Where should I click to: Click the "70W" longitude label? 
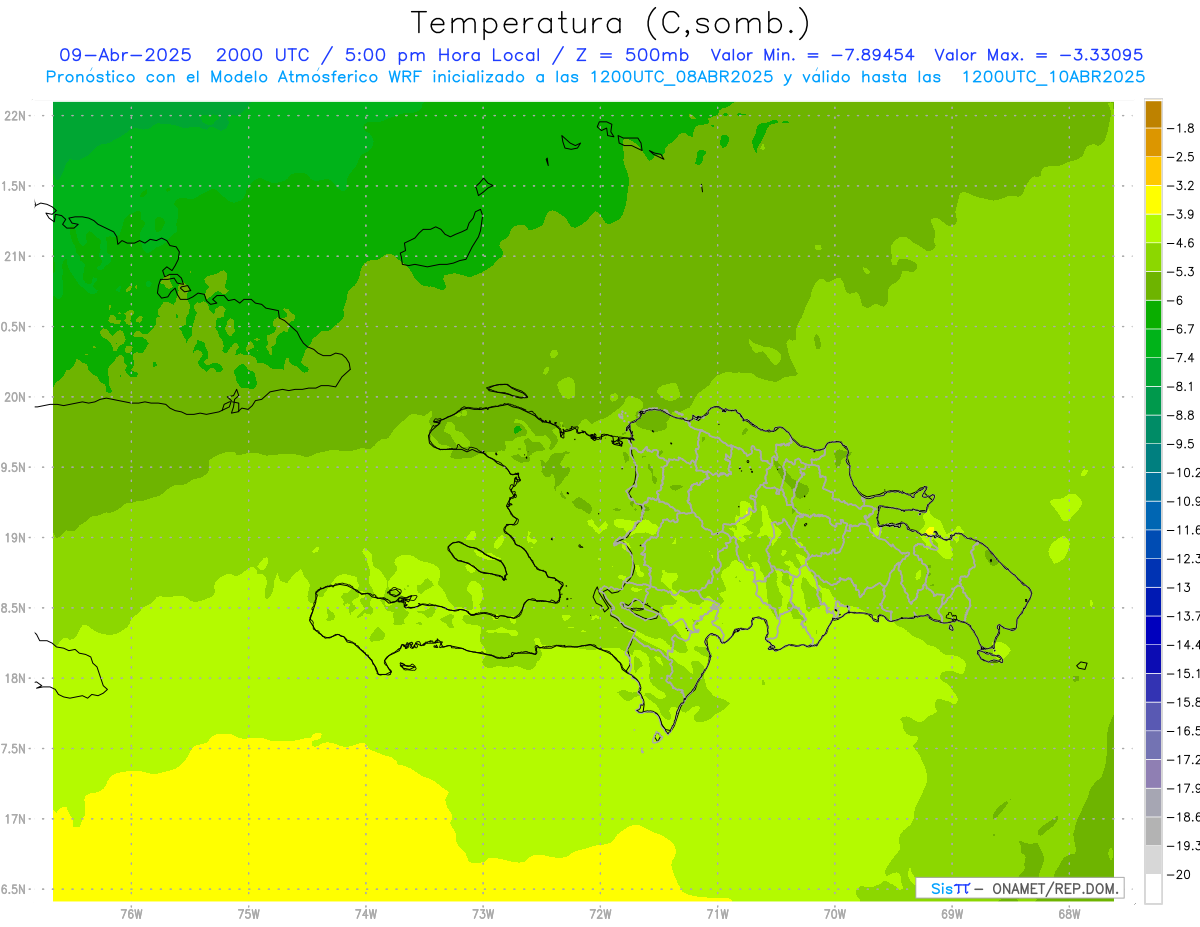(835, 913)
